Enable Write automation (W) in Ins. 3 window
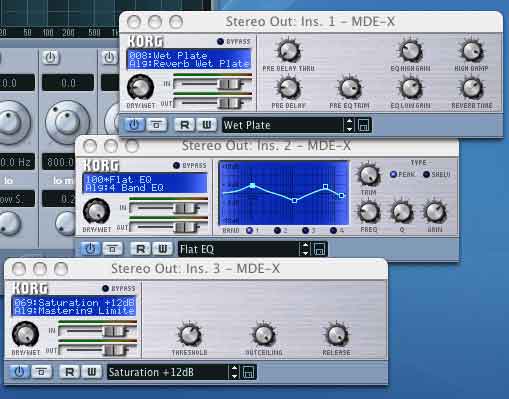 point(92,372)
